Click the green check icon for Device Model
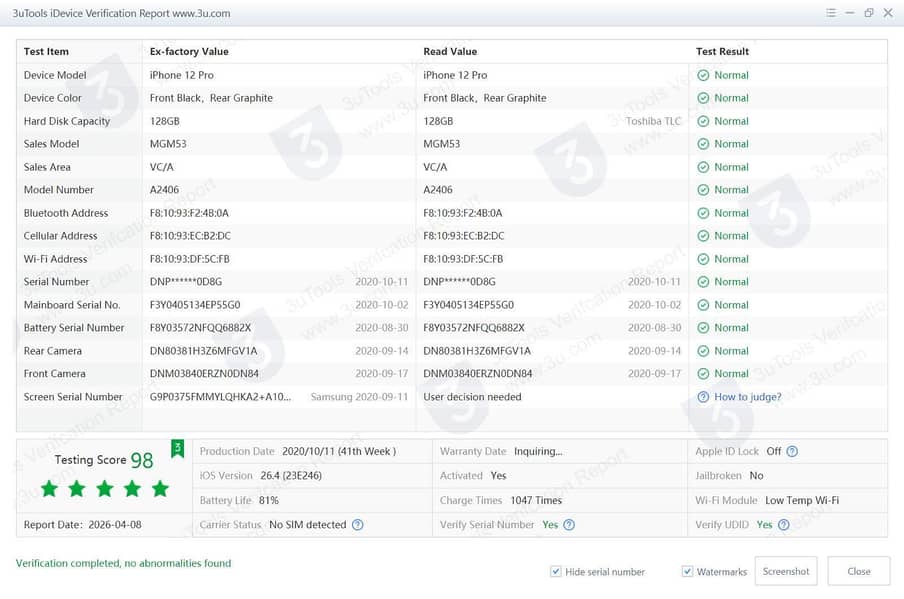904x599 pixels. [x=703, y=75]
